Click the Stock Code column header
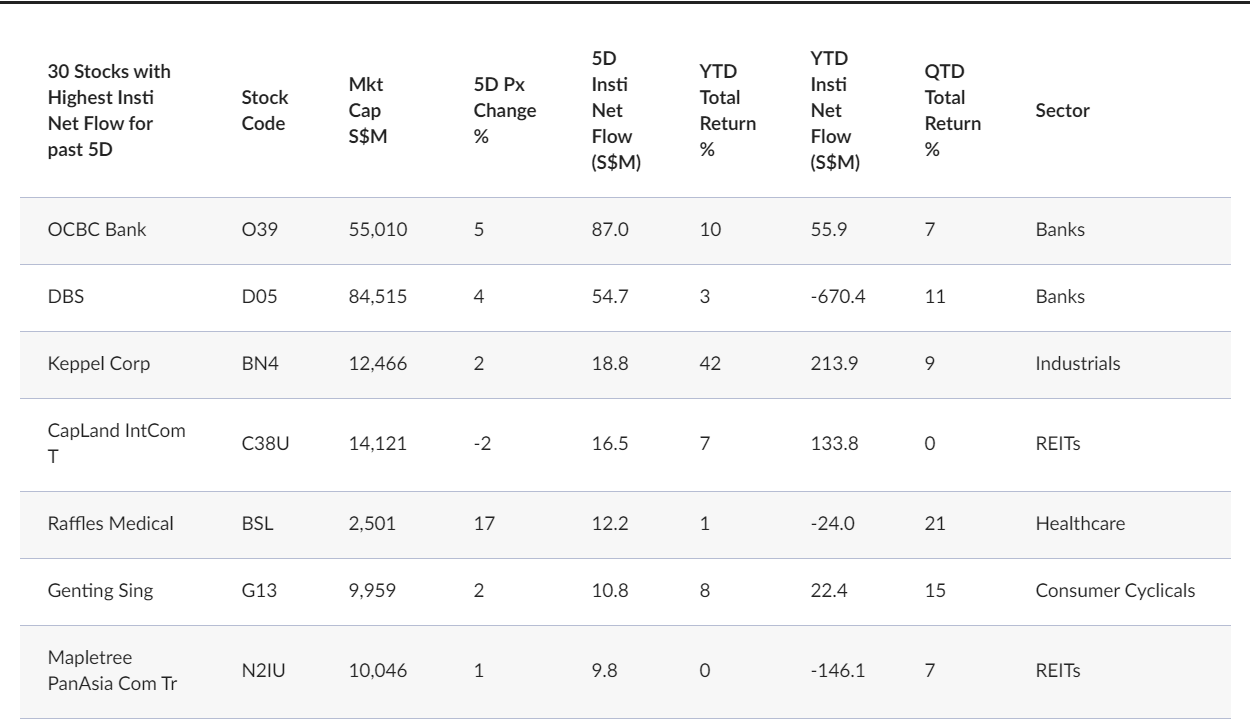The image size is (1250, 723). [265, 111]
